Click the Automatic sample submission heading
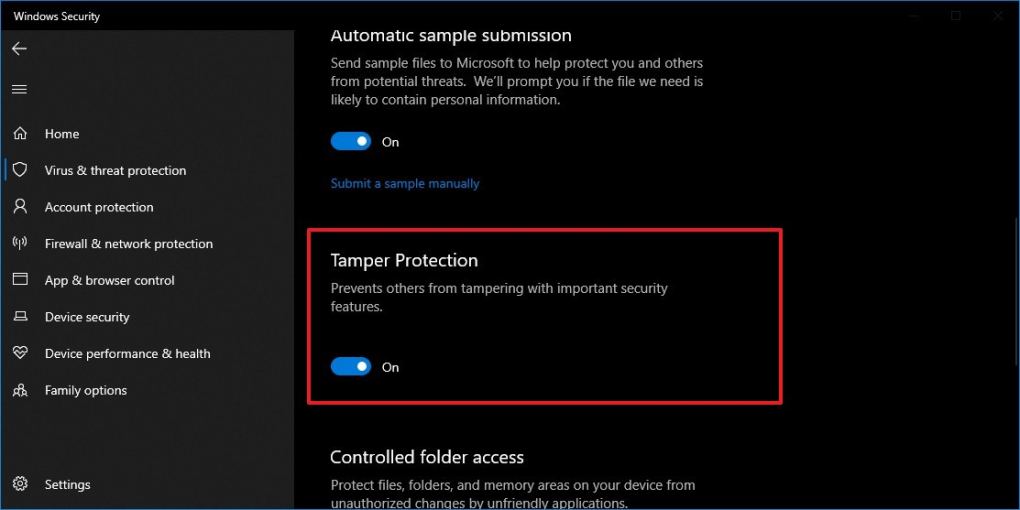The image size is (1020, 510). point(451,36)
